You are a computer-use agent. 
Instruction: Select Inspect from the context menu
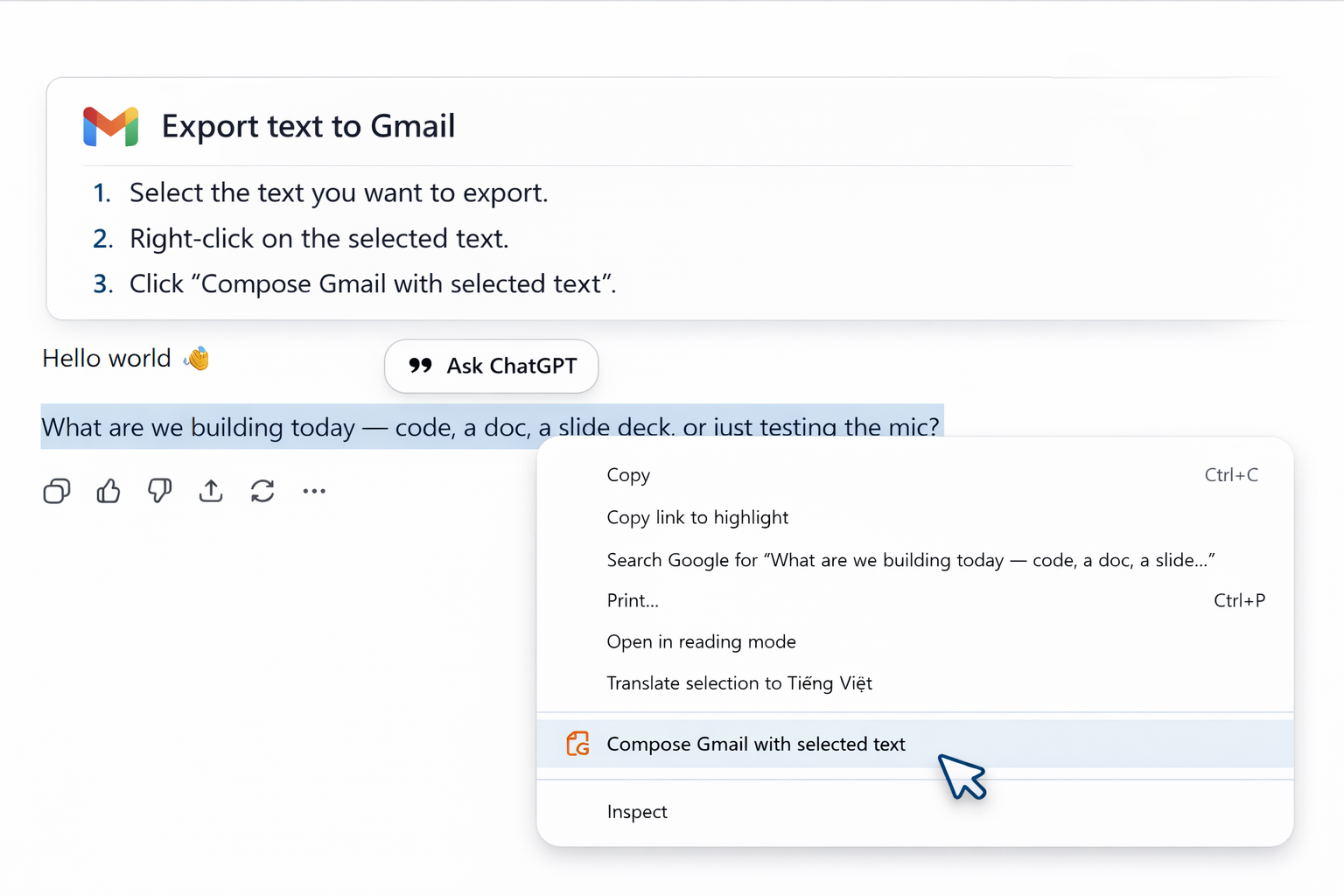pyautogui.click(x=637, y=811)
